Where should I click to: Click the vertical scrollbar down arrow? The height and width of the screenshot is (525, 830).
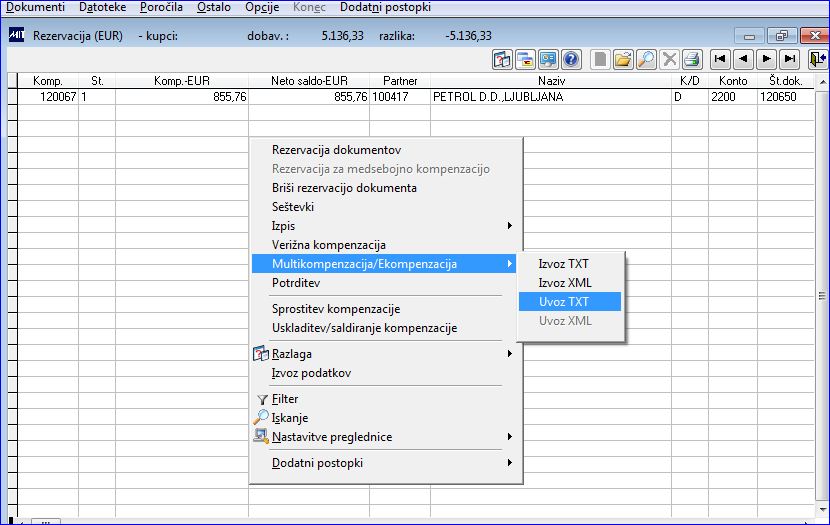pos(823,510)
